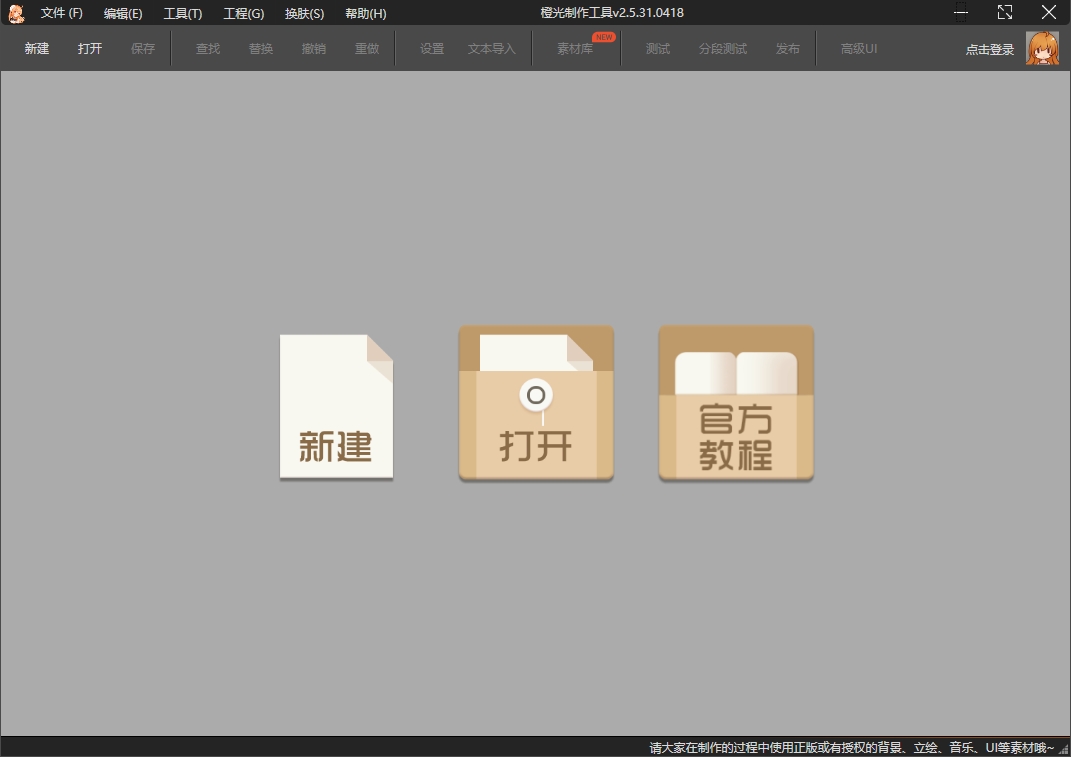The width and height of the screenshot is (1071, 757).
Task: Click 文本导入 in the toolbar
Action: [x=492, y=48]
